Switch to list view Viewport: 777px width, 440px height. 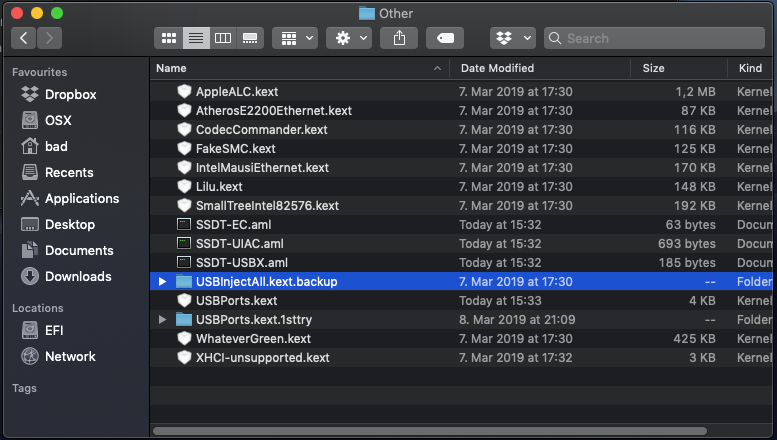click(x=196, y=38)
